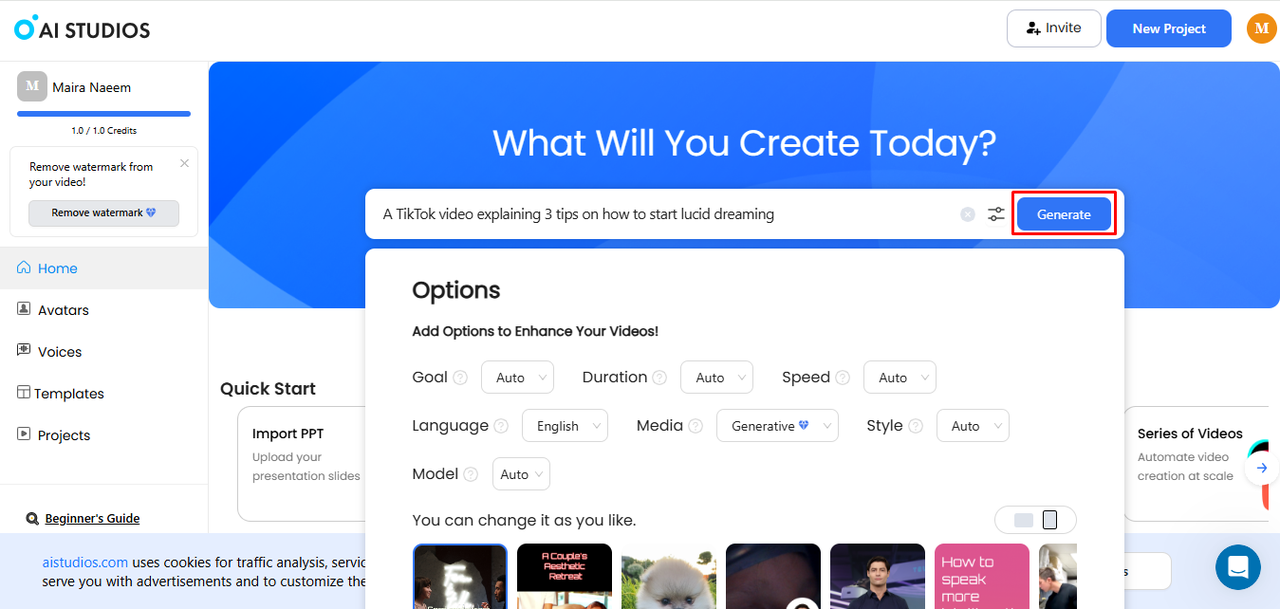Viewport: 1280px width, 609px height.
Task: Click the credits progress bar
Action: [104, 114]
